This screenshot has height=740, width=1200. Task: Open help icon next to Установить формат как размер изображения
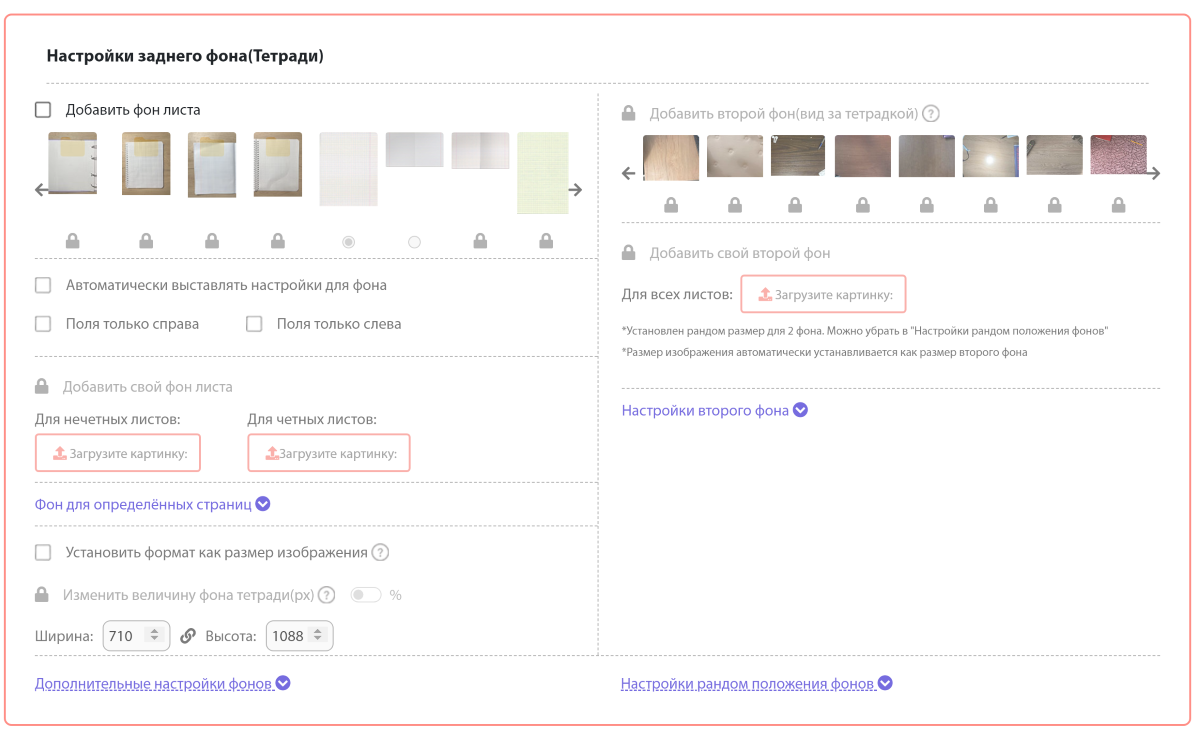pos(380,552)
